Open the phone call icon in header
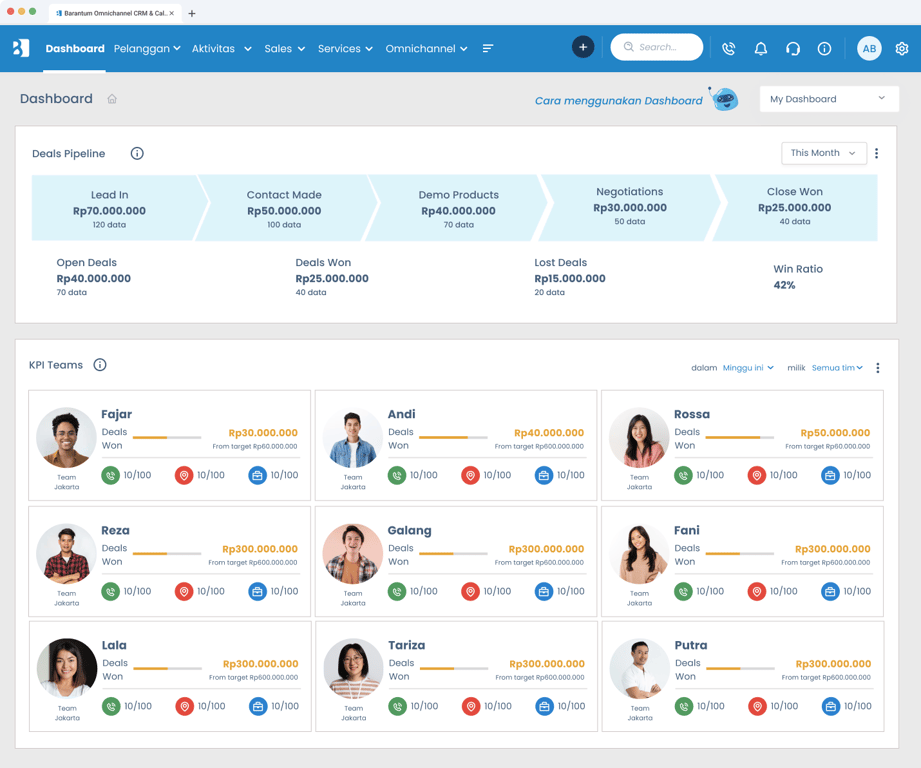This screenshot has height=768, width=921. tap(729, 49)
